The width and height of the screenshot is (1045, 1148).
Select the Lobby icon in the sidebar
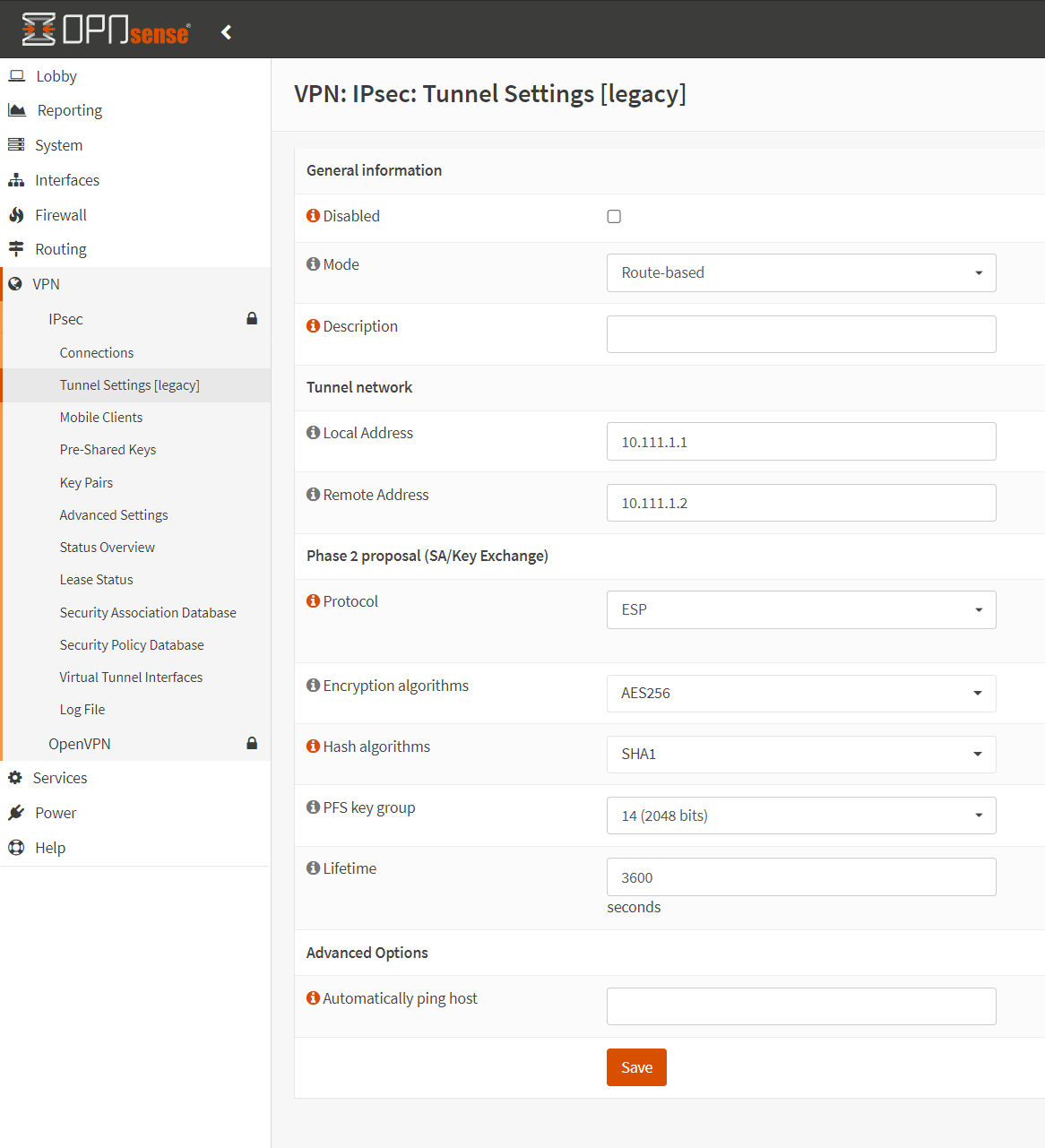pos(16,75)
